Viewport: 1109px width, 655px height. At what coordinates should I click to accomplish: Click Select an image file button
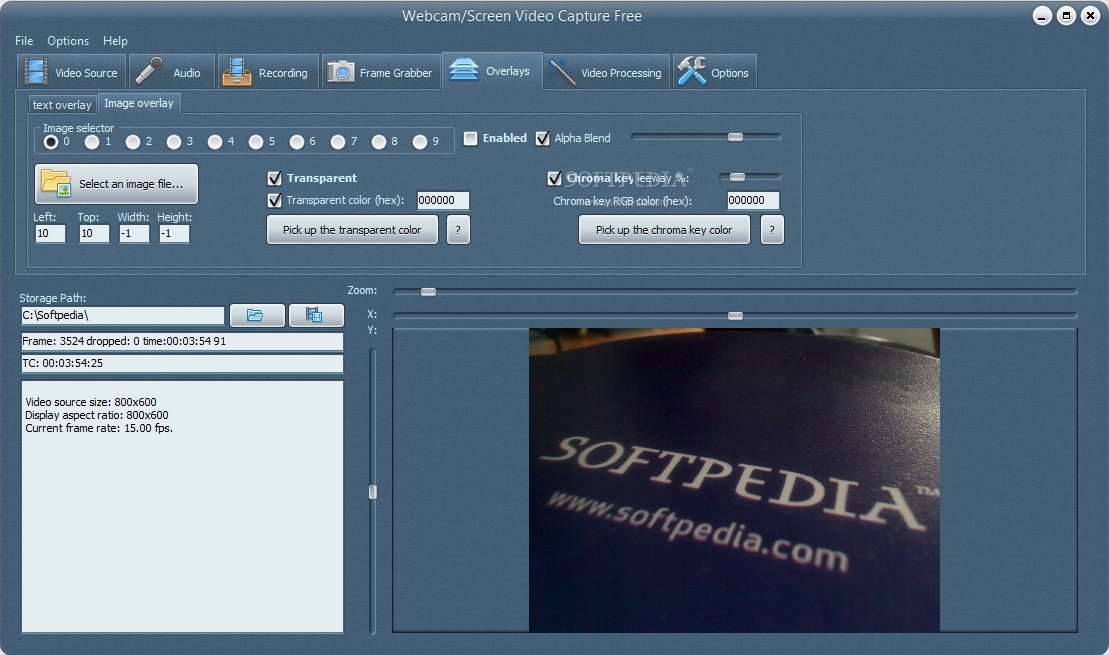(x=117, y=184)
